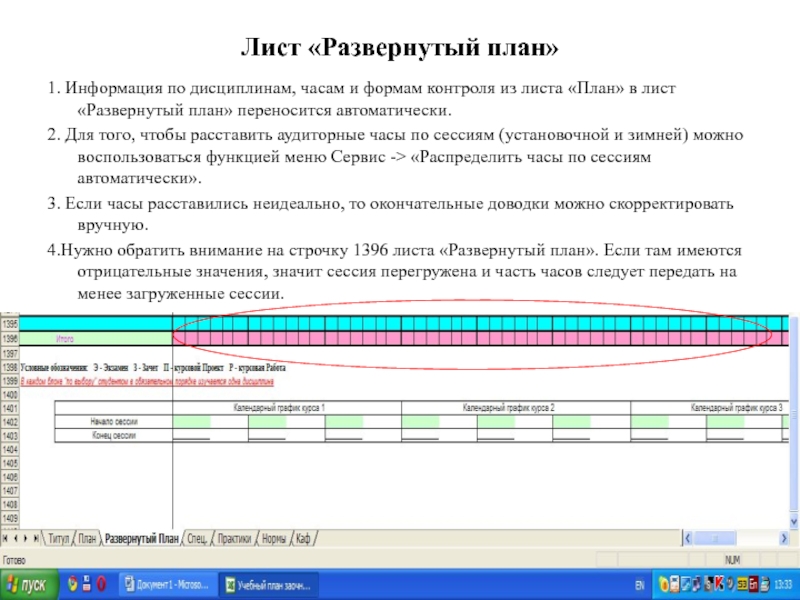Select row header 1399

coord(10,381)
